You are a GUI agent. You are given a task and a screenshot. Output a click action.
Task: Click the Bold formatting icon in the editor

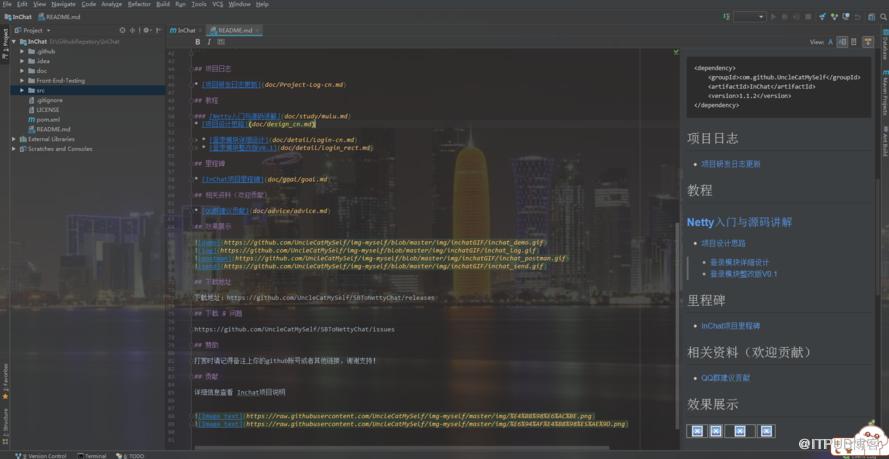197,41
